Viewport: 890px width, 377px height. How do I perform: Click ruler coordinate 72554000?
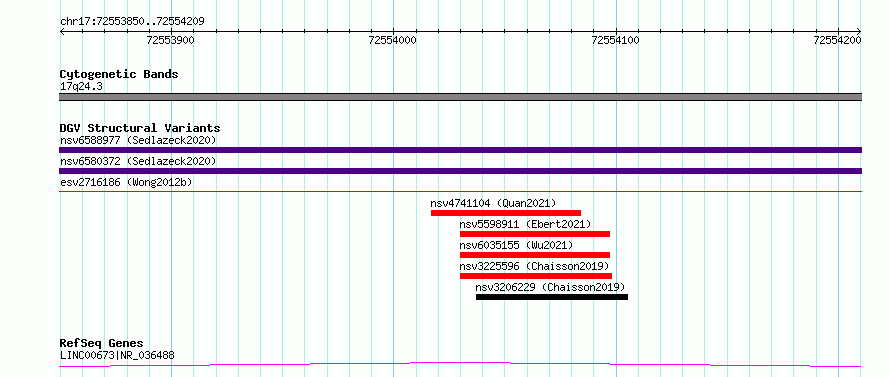pyautogui.click(x=393, y=40)
